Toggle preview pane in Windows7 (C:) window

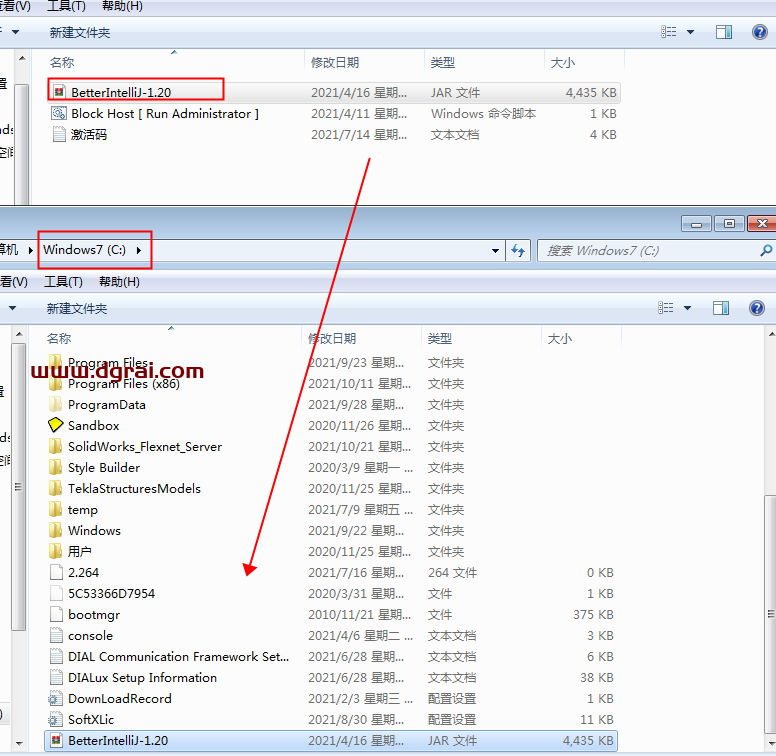point(721,308)
